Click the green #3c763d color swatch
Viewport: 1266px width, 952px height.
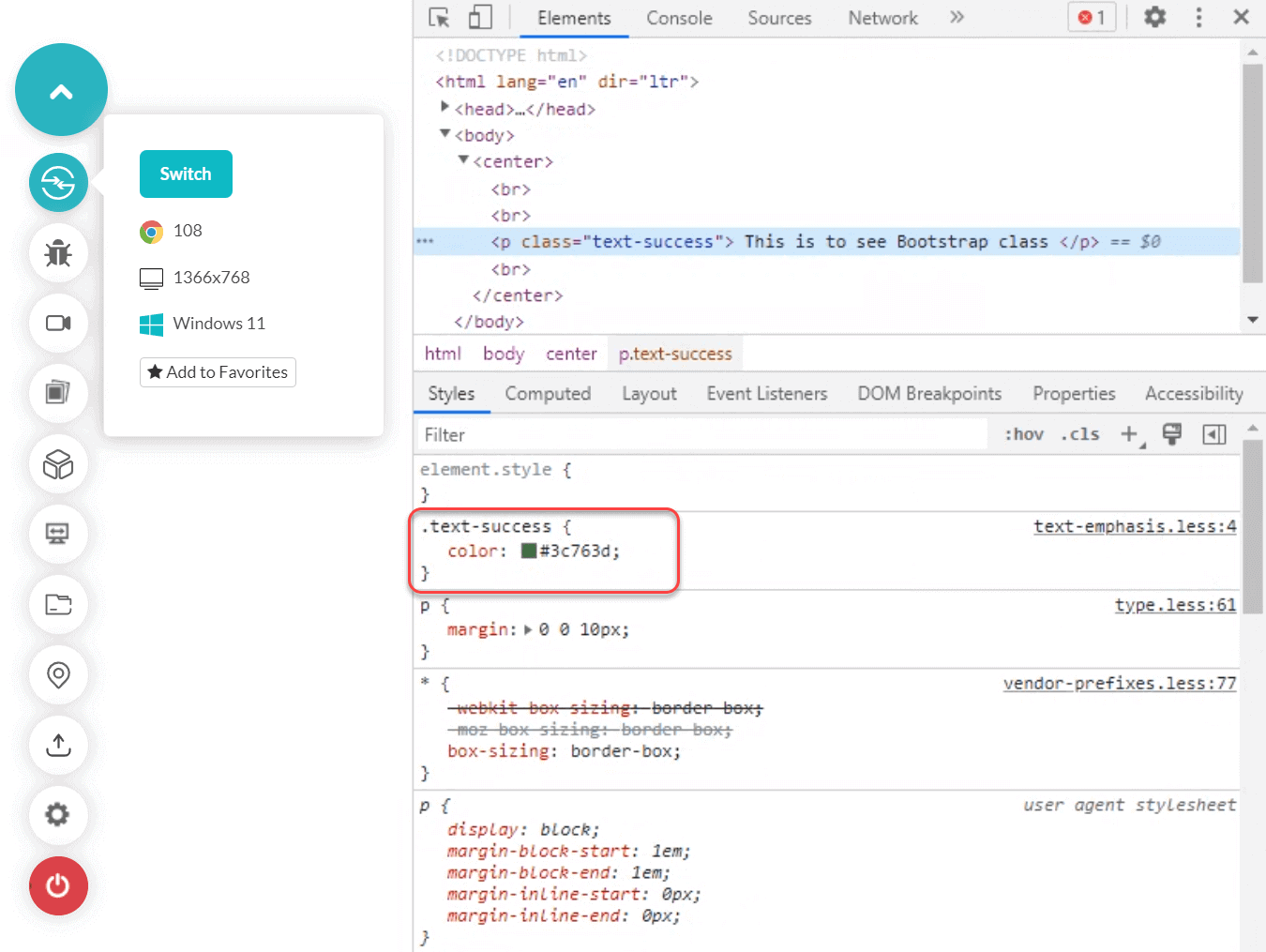point(531,552)
